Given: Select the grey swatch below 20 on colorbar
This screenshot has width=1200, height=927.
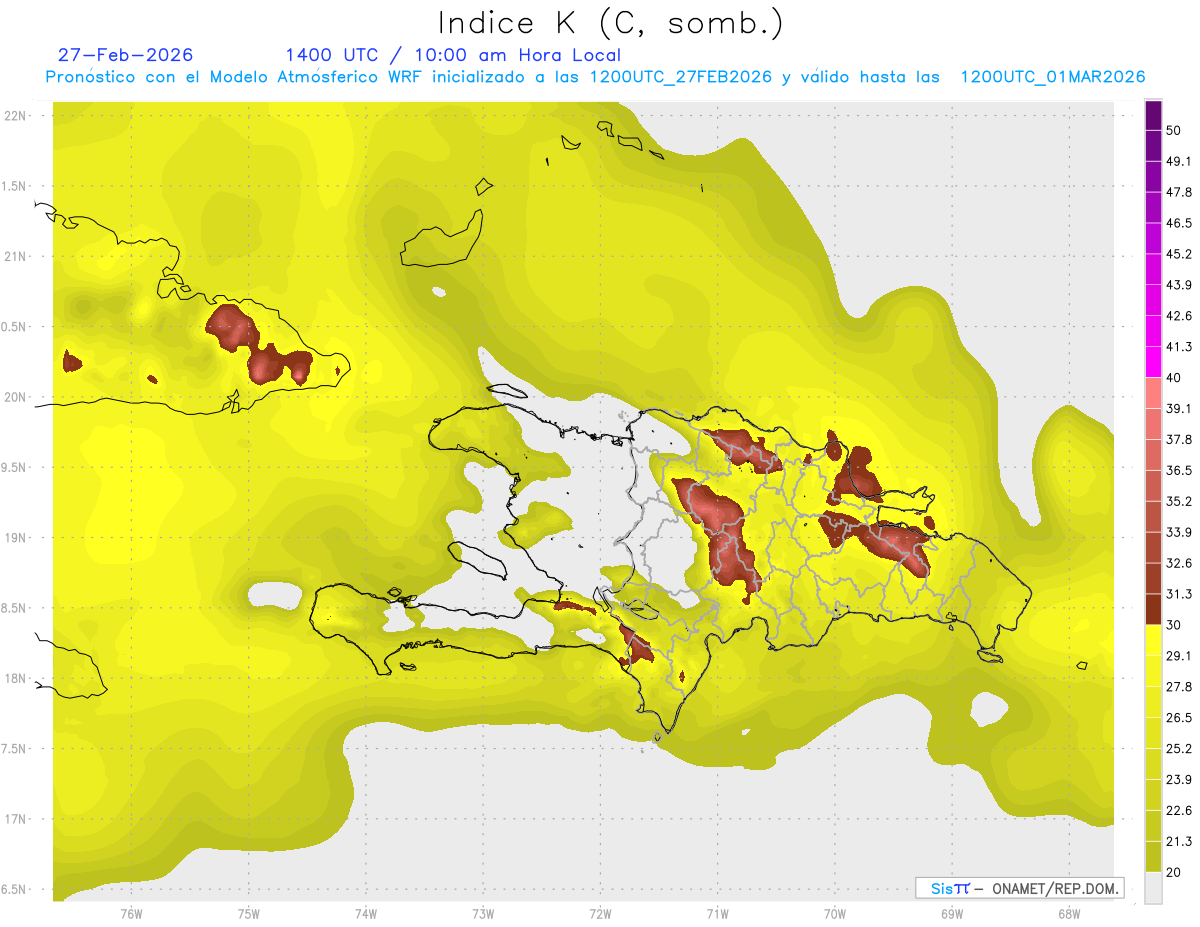Looking at the screenshot, I should 1153,887.
